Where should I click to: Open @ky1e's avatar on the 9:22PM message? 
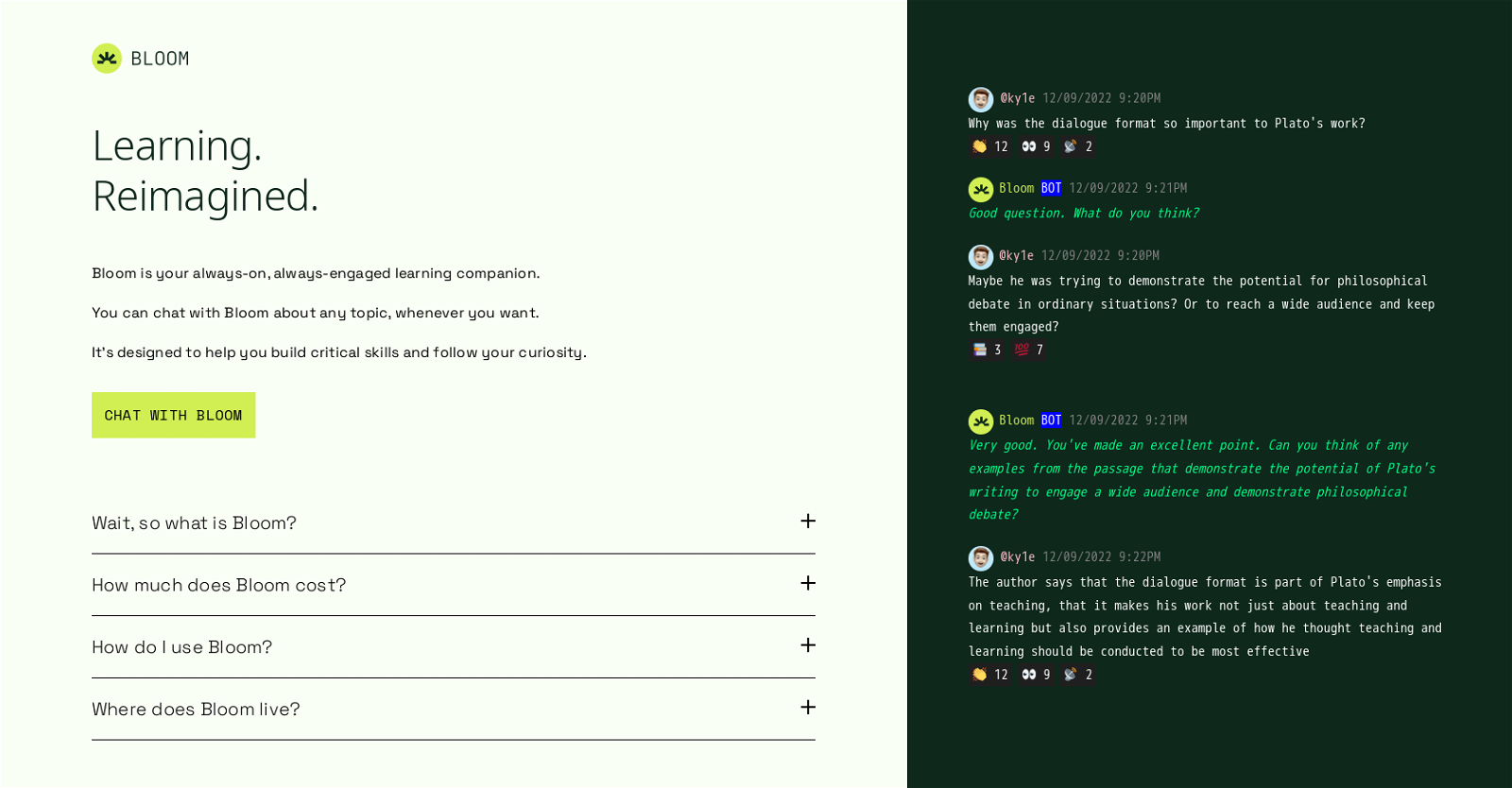[980, 557]
